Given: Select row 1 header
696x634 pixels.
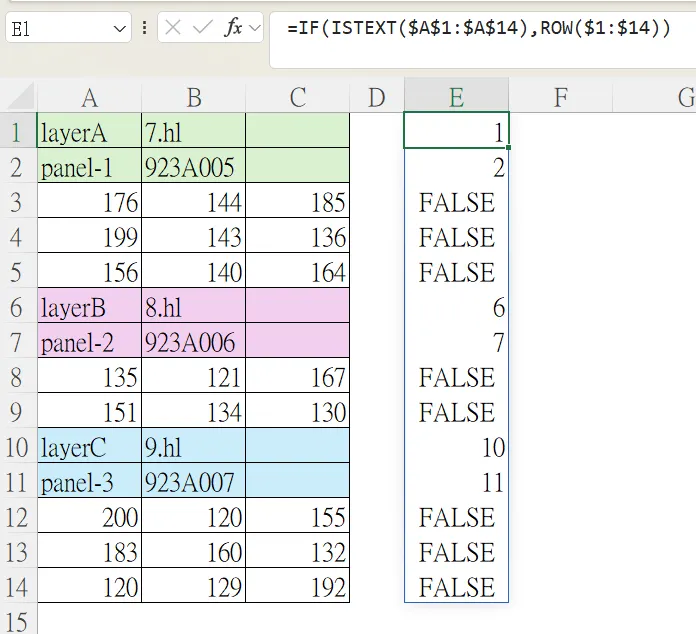Looking at the screenshot, I should coord(19,131).
